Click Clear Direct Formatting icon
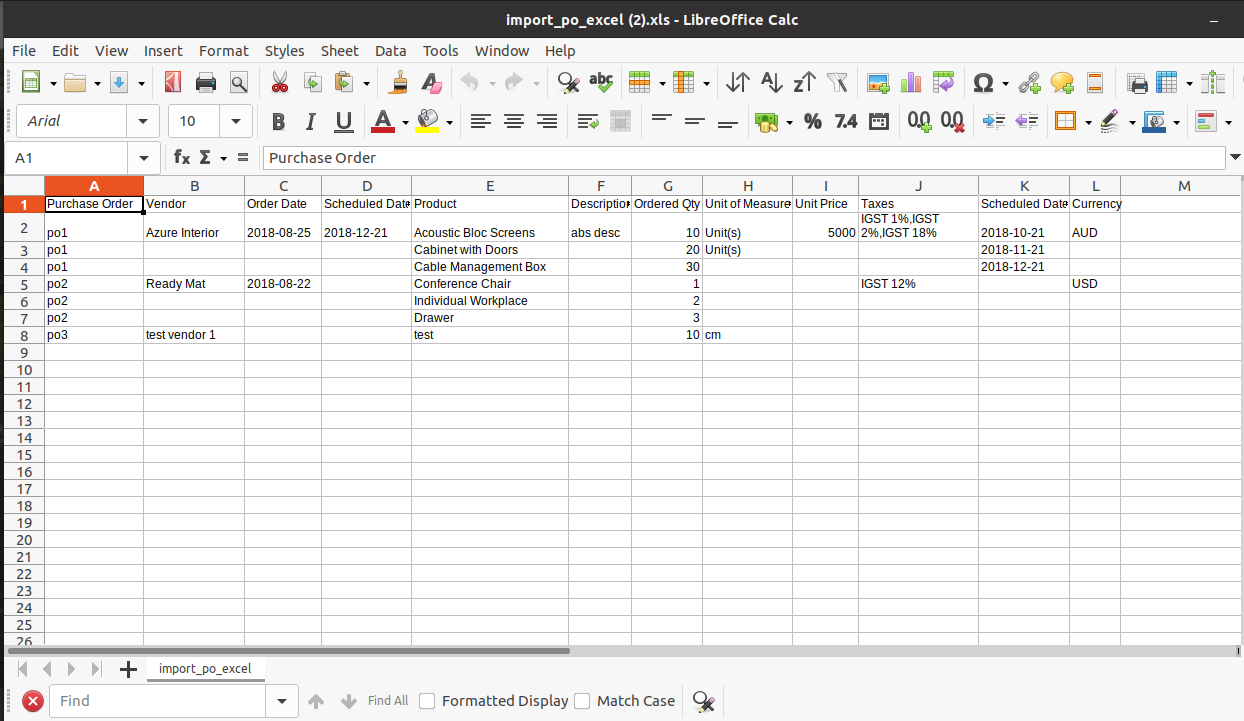The width and height of the screenshot is (1244, 721). click(x=430, y=82)
